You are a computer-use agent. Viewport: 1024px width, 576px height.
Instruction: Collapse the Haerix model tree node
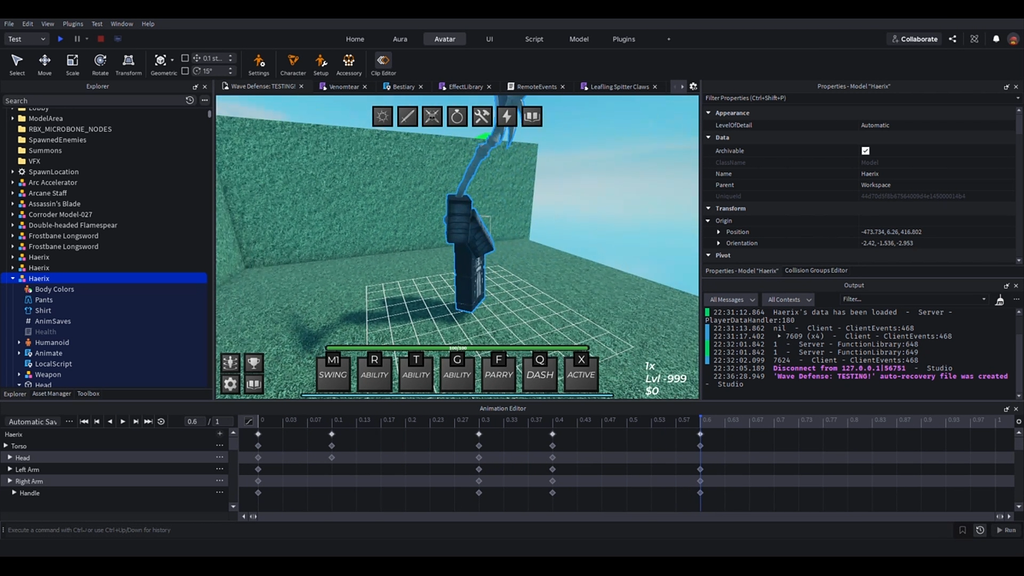pyautogui.click(x=12, y=278)
